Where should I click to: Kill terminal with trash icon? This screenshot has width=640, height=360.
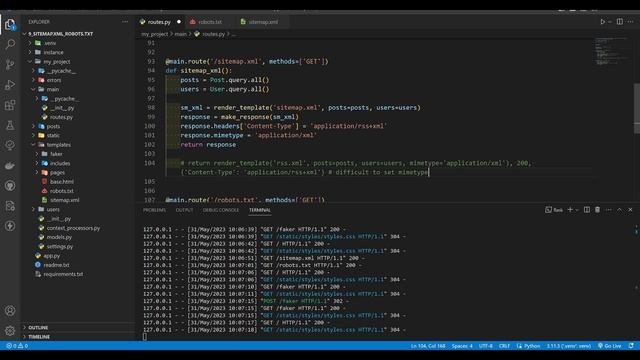tap(598, 210)
